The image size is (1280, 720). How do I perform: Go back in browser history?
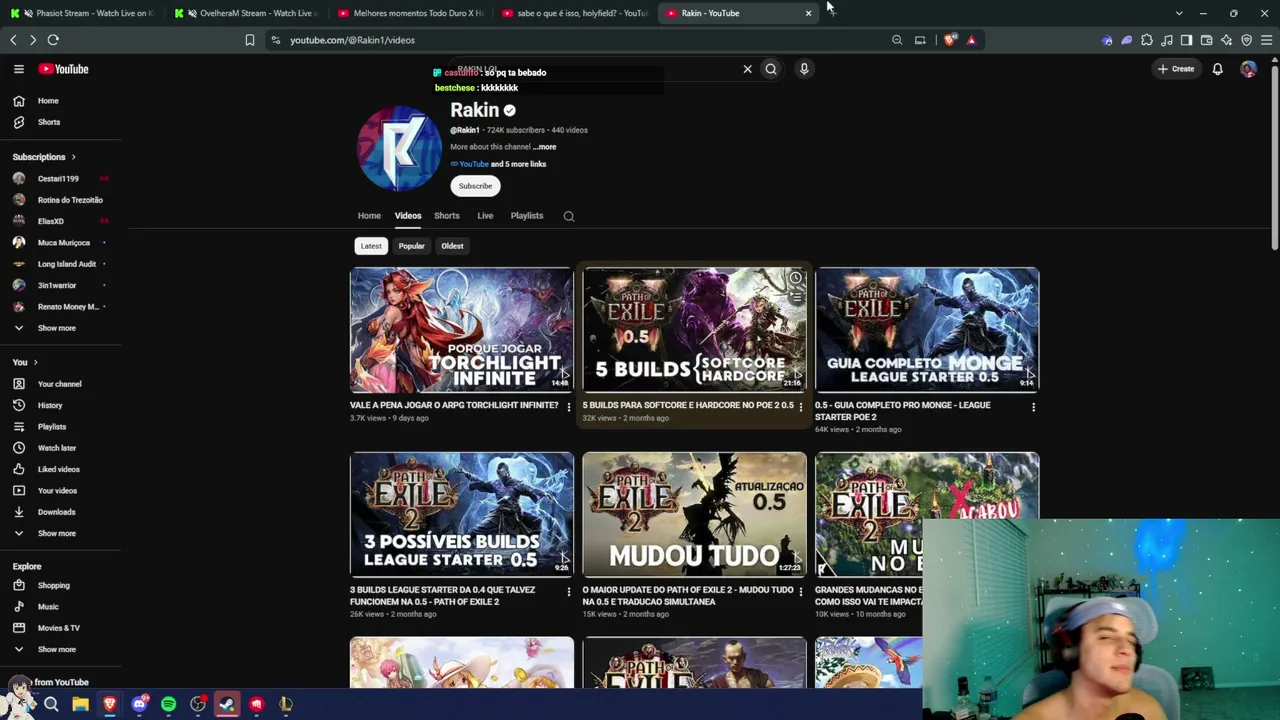pos(13,40)
